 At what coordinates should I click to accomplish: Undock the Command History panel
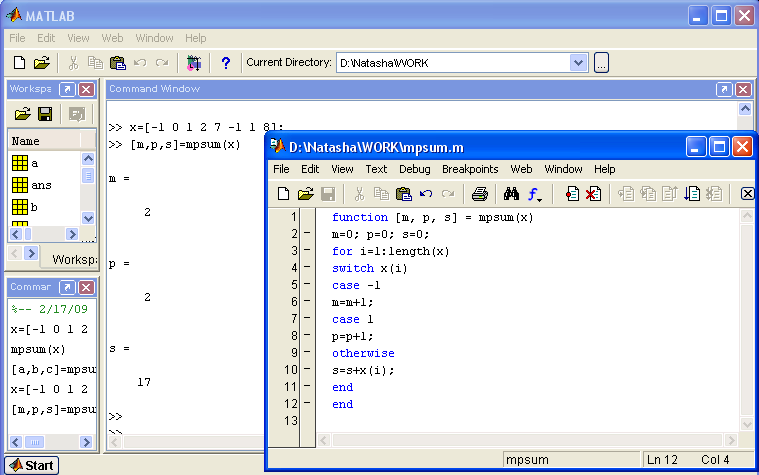pyautogui.click(x=67, y=288)
